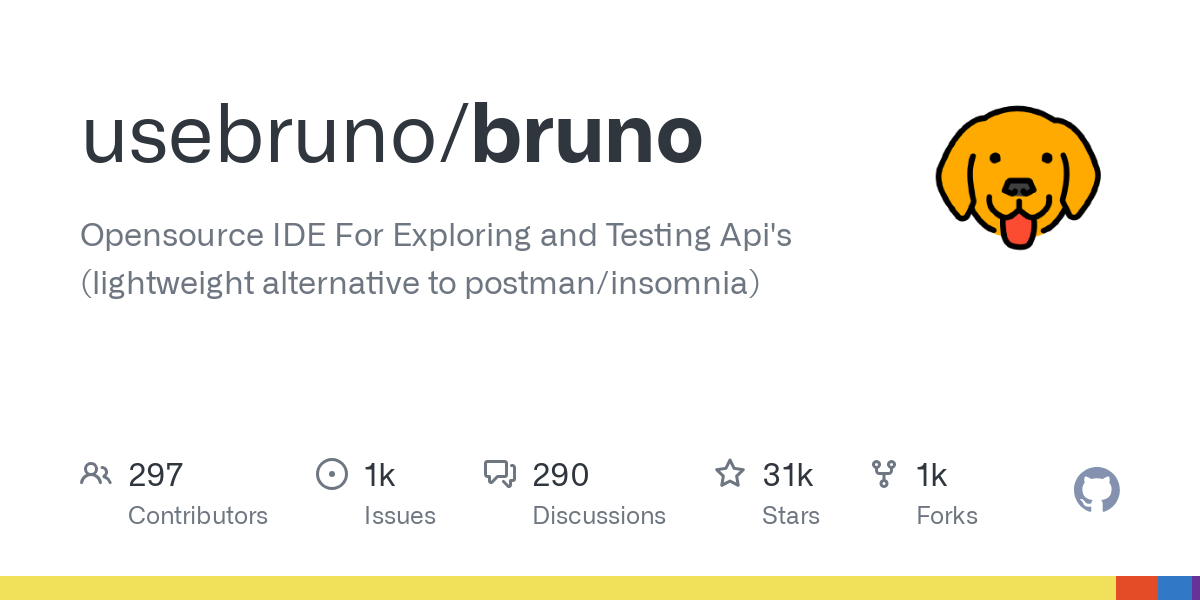This screenshot has width=1200, height=600.
Task: Click the Stars star icon
Action: tap(730, 474)
